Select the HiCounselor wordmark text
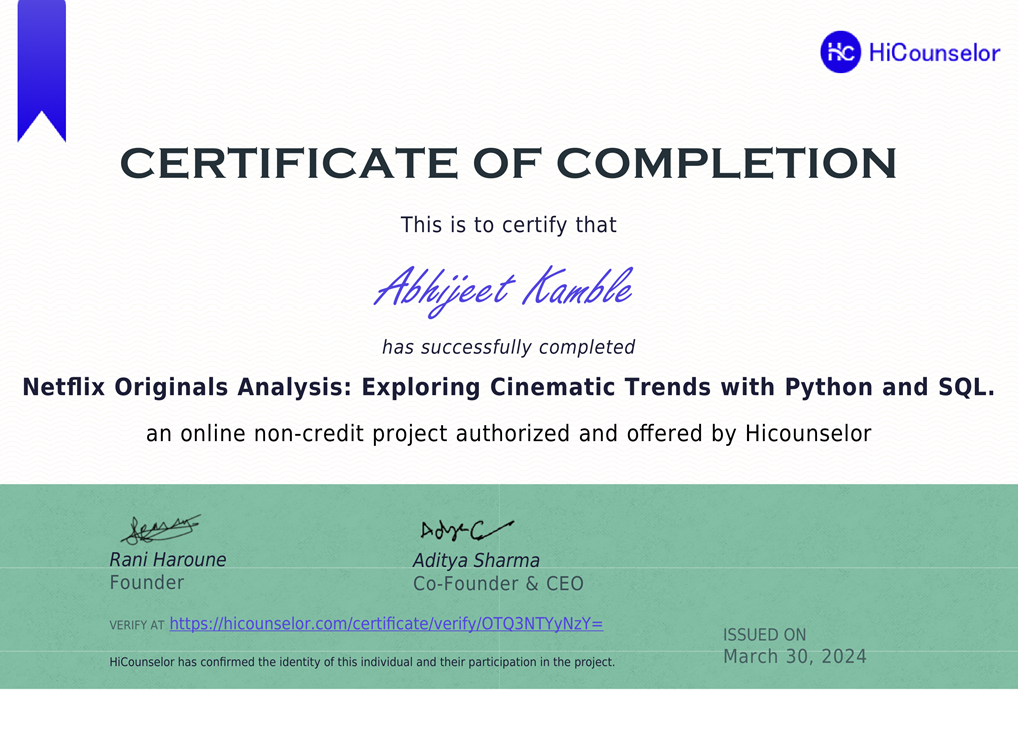Image resolution: width=1018 pixels, height=732 pixels. click(x=932, y=53)
